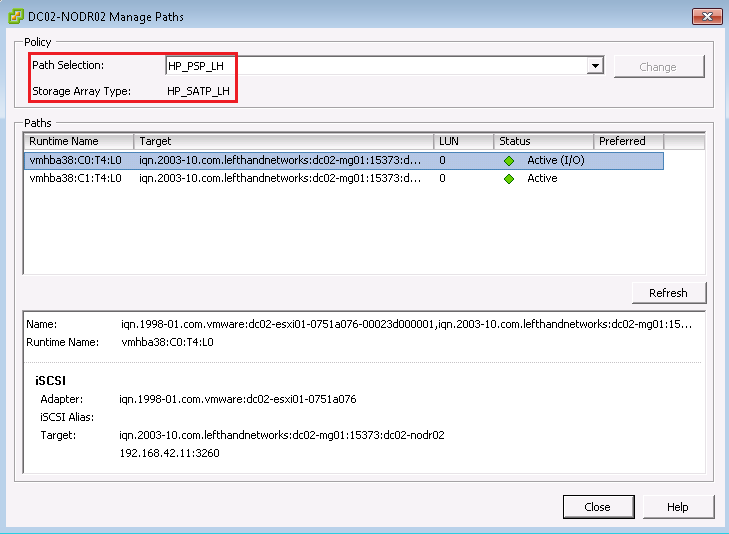Sort paths by Target column header
Image resolution: width=729 pixels, height=534 pixels.
click(283, 141)
